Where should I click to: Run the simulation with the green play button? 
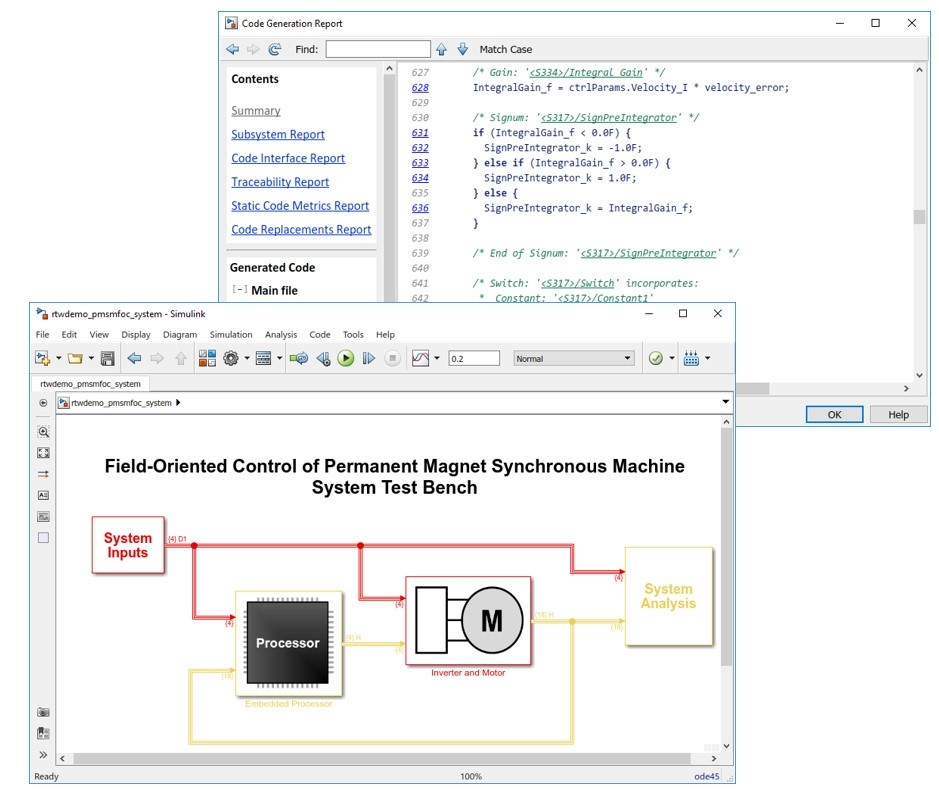346,358
